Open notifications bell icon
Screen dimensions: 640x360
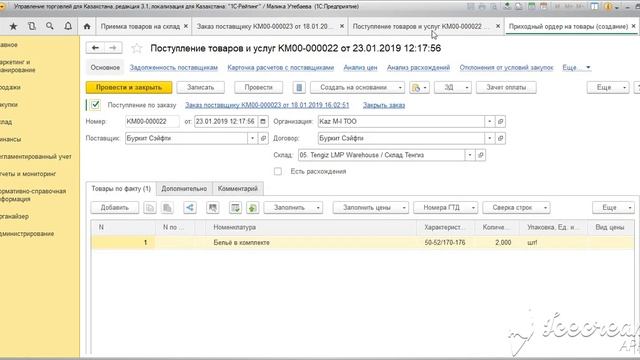point(68,26)
